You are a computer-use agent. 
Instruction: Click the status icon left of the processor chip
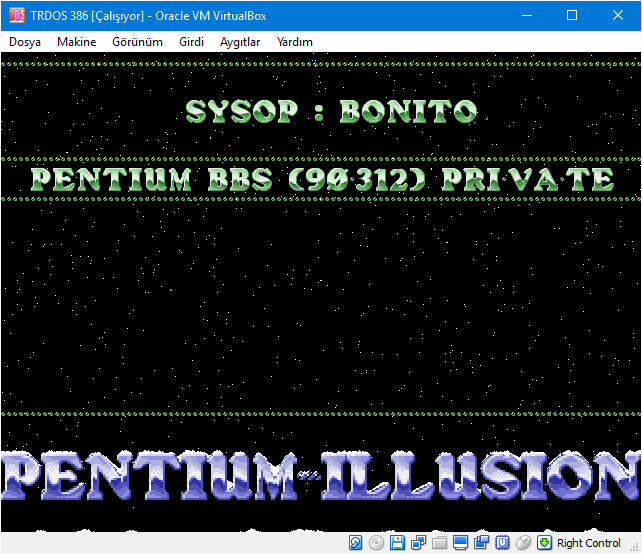[481, 543]
